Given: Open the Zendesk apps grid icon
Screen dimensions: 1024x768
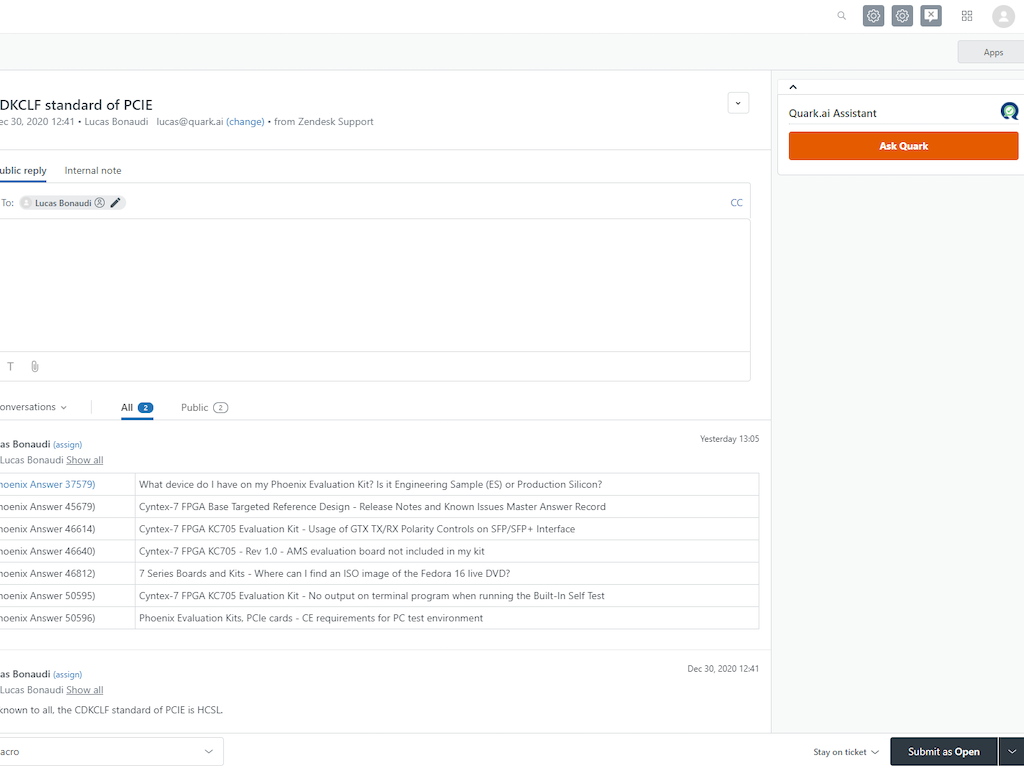Looking at the screenshot, I should [966, 16].
